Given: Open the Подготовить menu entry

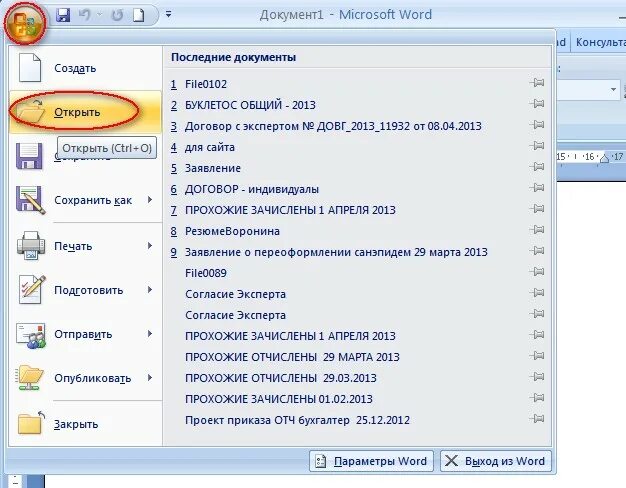Looking at the screenshot, I should [x=85, y=290].
